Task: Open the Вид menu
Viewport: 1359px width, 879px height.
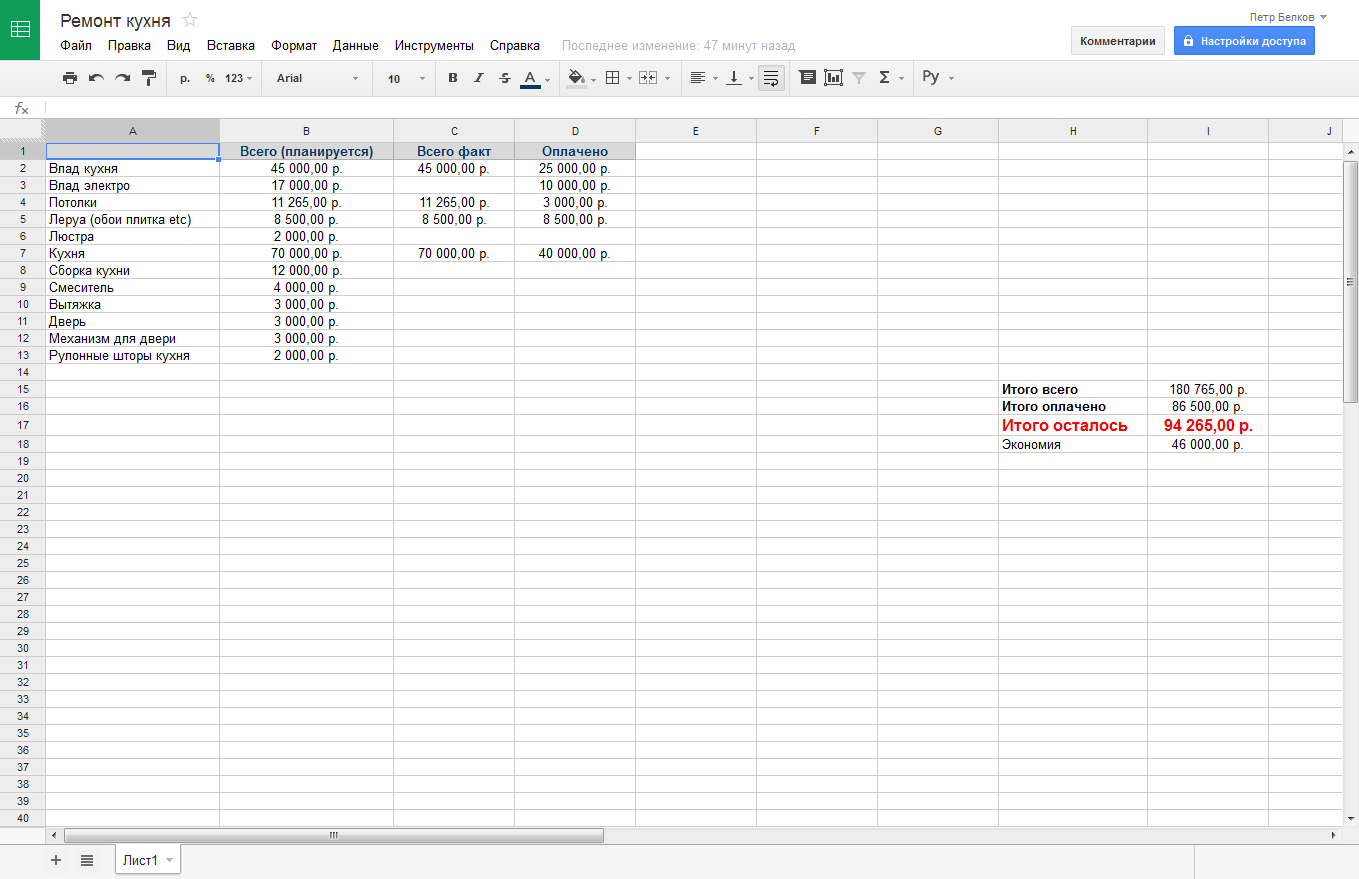Action: 179,45
